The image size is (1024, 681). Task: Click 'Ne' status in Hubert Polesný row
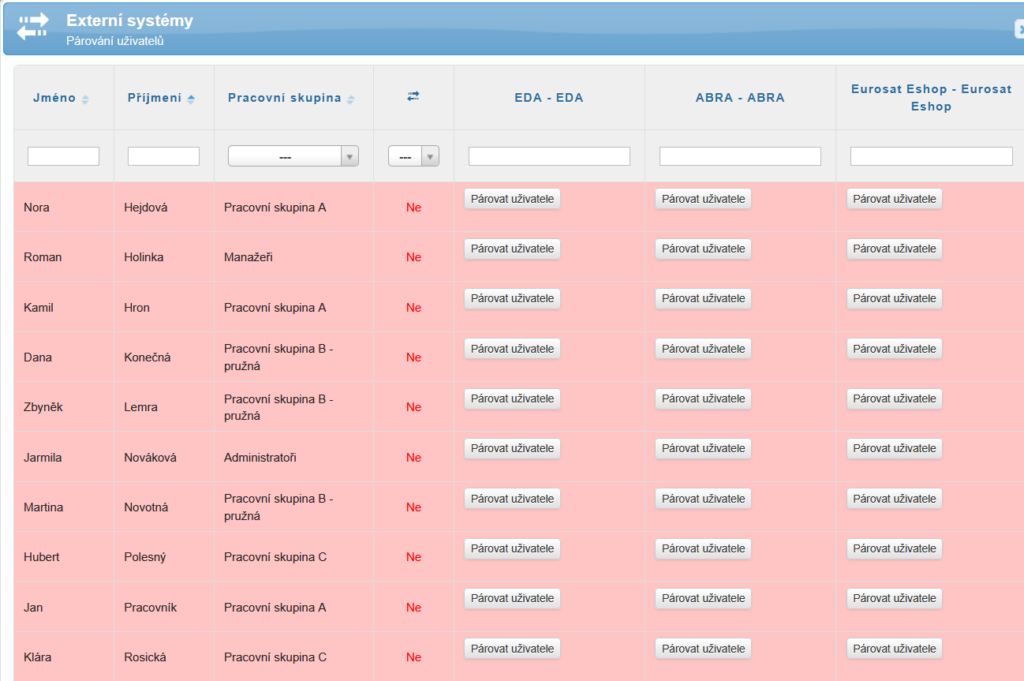pos(413,557)
